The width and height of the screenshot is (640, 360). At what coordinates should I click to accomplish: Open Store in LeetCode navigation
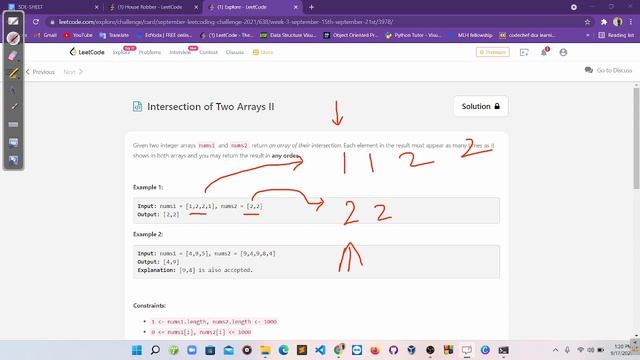click(263, 52)
